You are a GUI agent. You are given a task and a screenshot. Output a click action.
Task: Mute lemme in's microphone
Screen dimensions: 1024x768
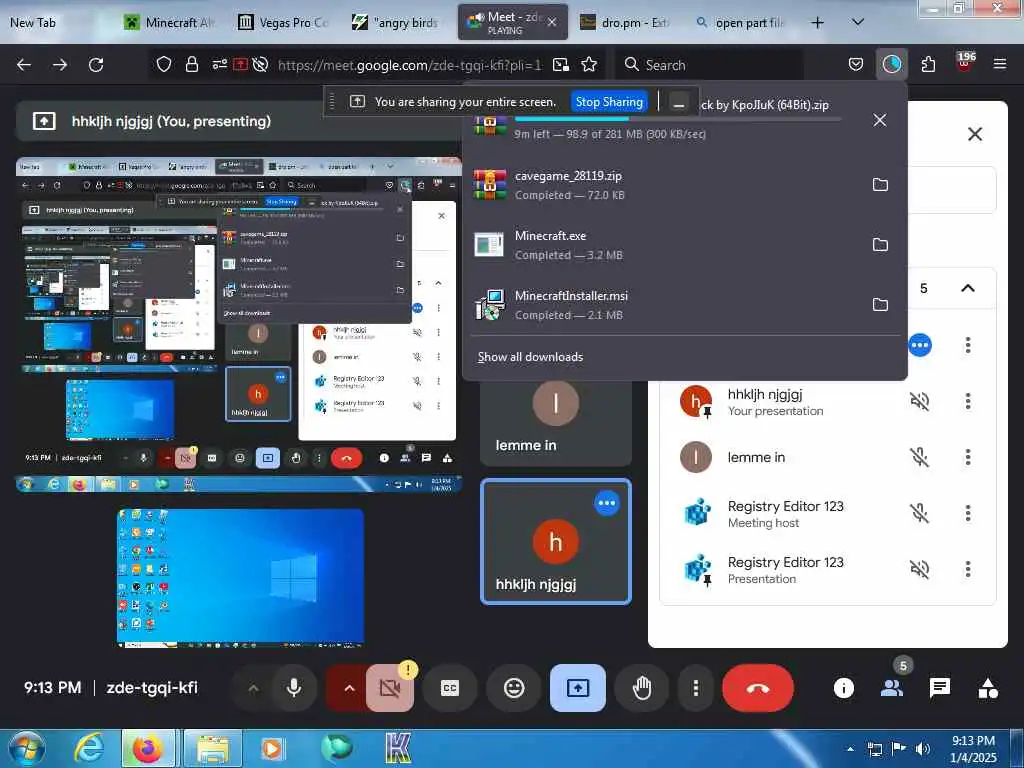point(920,456)
